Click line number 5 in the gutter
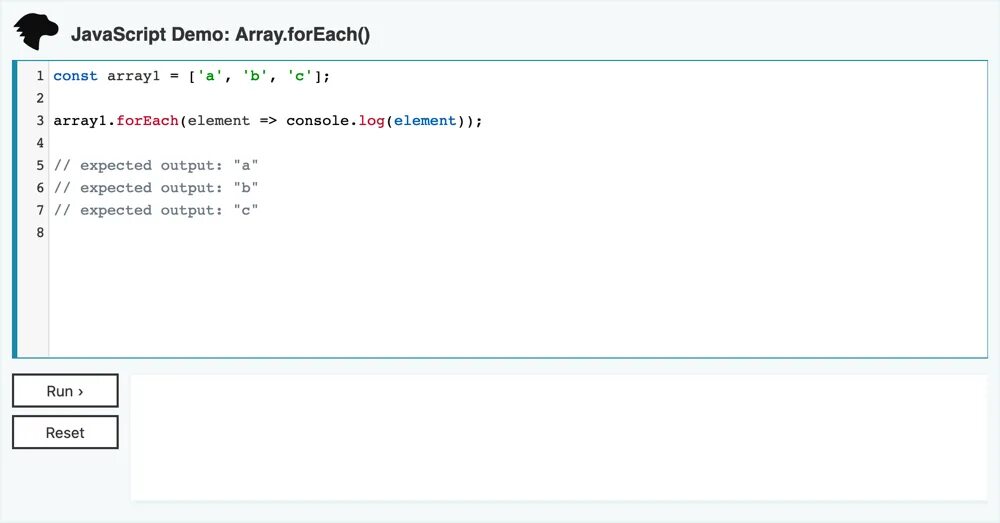Viewport: 1000px width, 523px height. pos(40,165)
